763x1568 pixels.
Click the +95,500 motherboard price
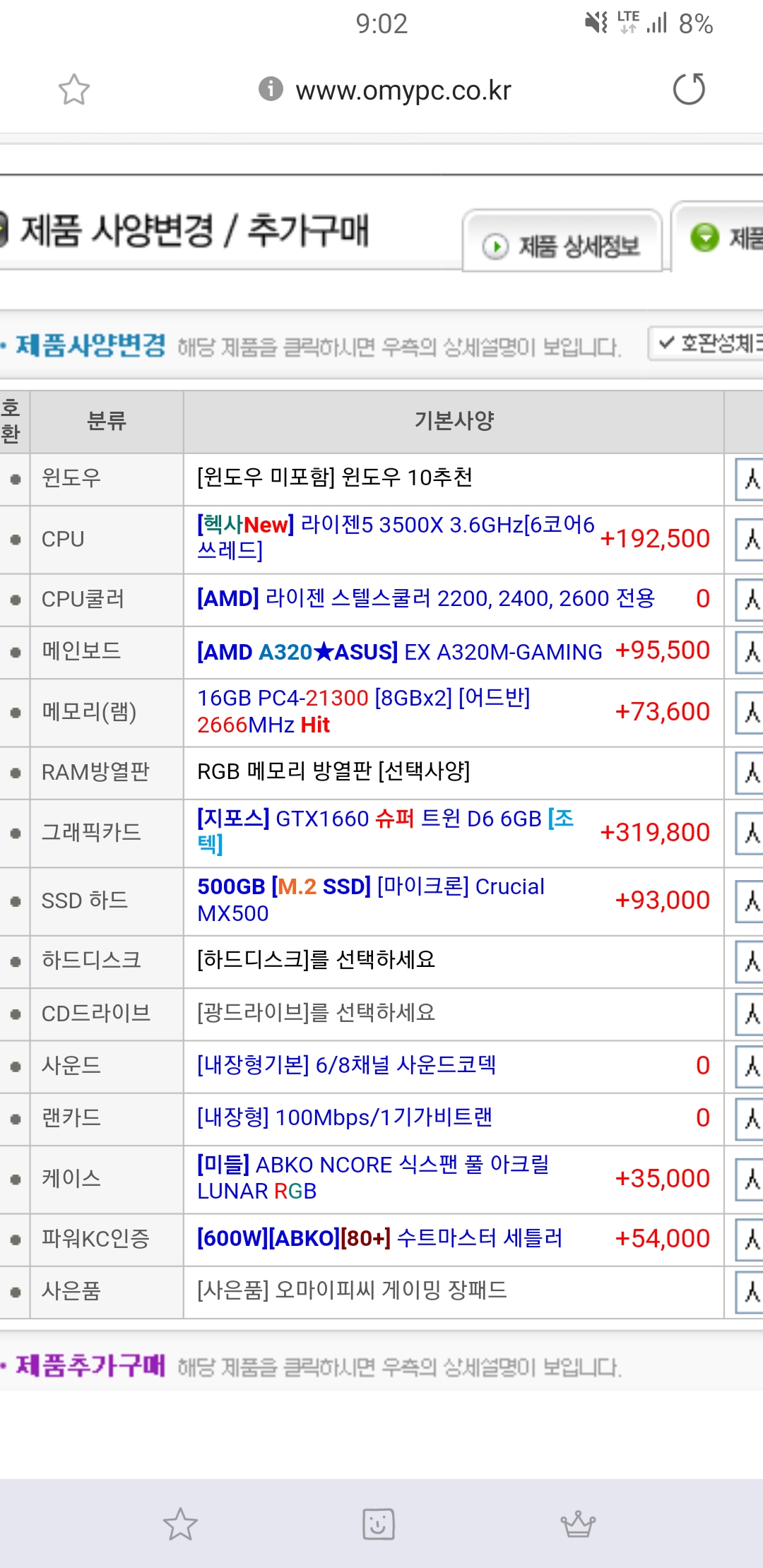[x=663, y=650]
